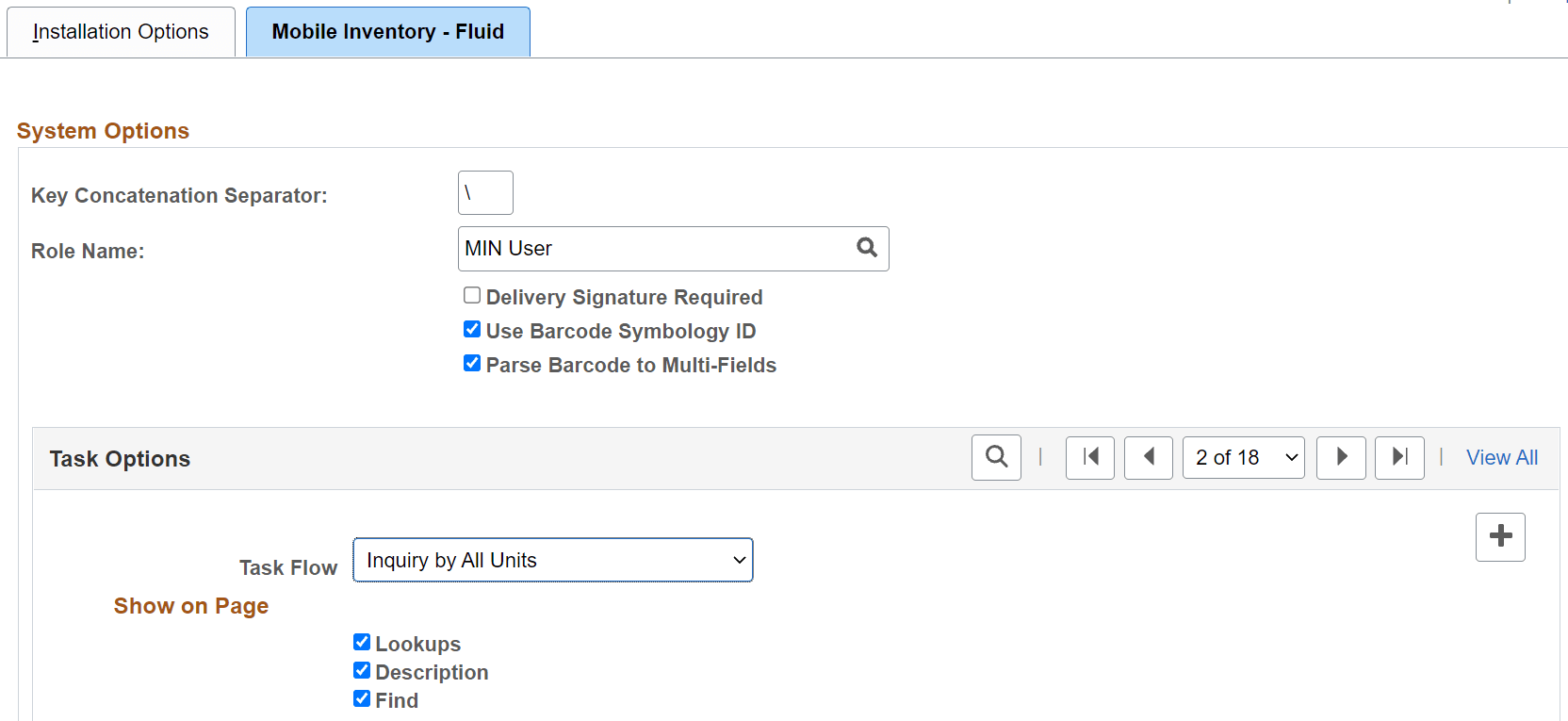Click the Task Options find icon
This screenshot has height=721, width=1568.
click(996, 457)
